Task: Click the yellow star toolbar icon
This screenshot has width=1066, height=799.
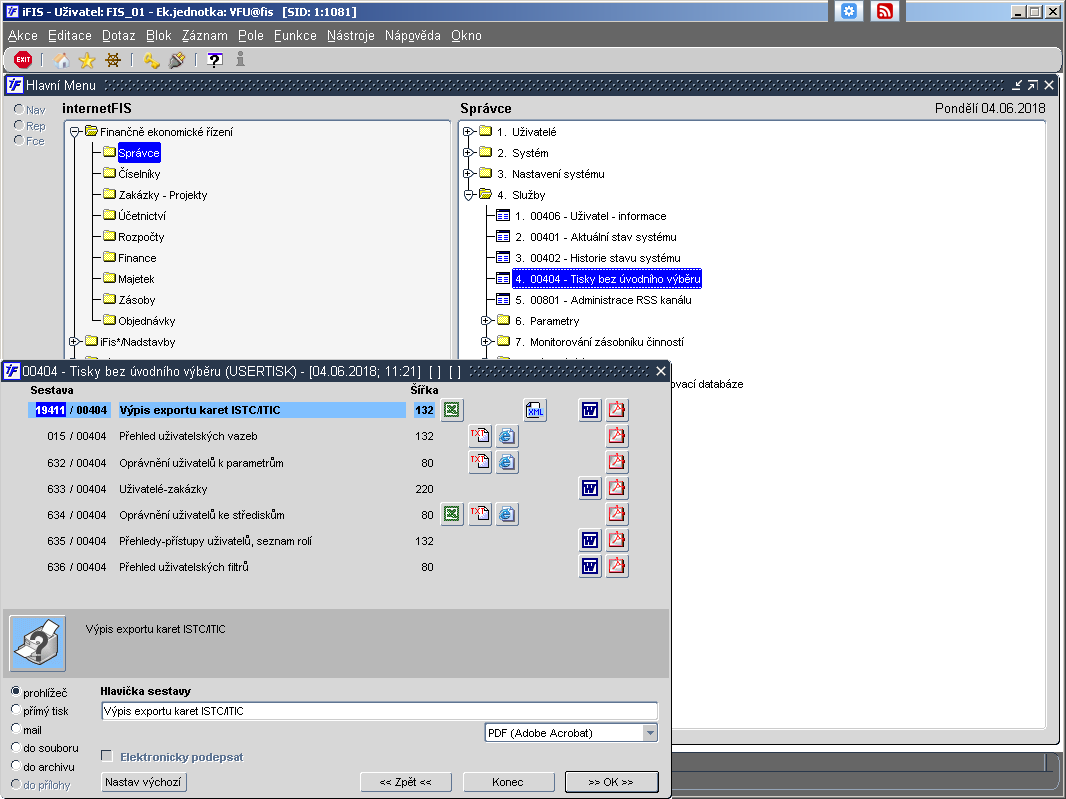Action: [87, 60]
